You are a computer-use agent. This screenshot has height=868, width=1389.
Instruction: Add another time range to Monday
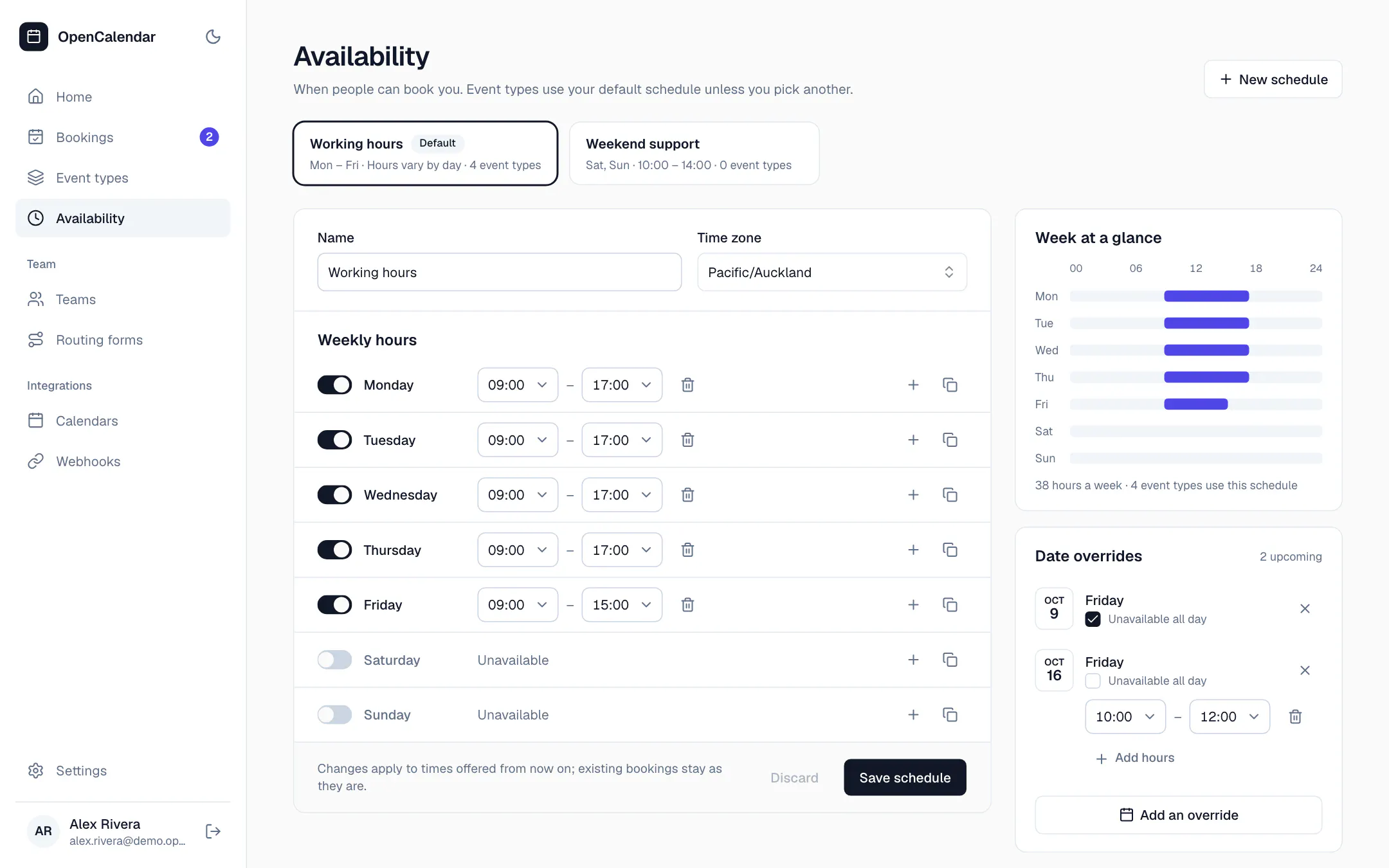click(913, 384)
